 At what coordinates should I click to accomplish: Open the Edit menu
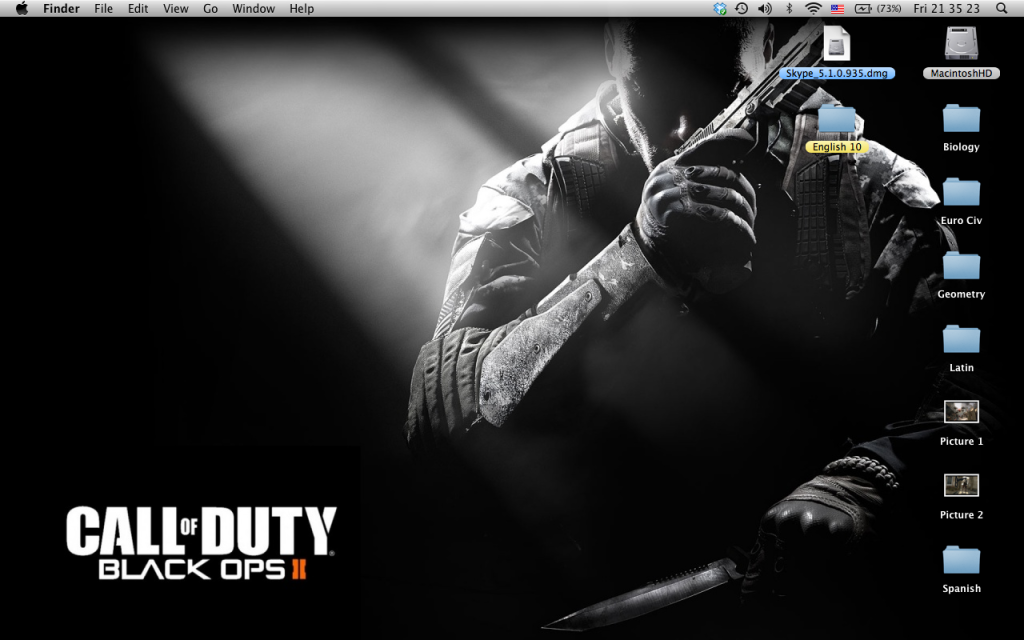pyautogui.click(x=138, y=8)
